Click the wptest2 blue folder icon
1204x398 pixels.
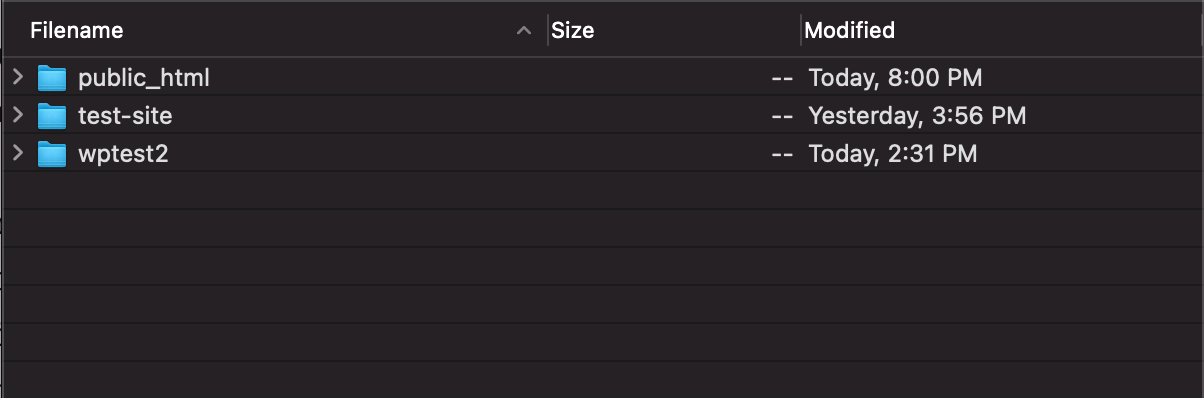tap(52, 155)
